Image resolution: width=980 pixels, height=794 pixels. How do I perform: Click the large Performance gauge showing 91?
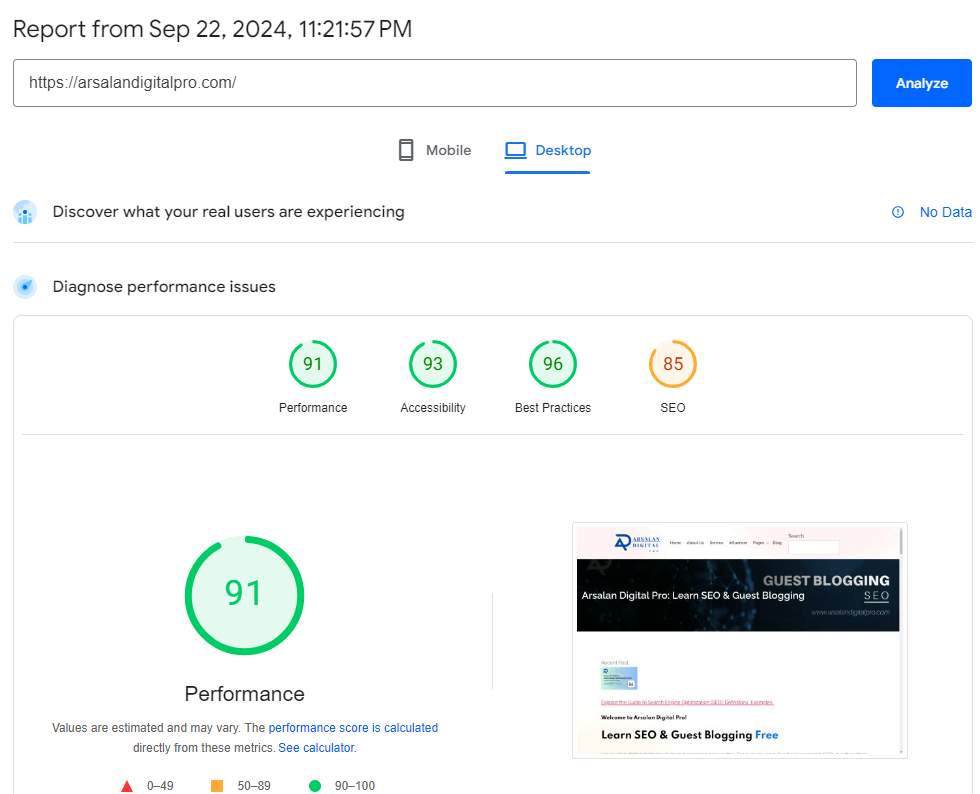(x=244, y=595)
